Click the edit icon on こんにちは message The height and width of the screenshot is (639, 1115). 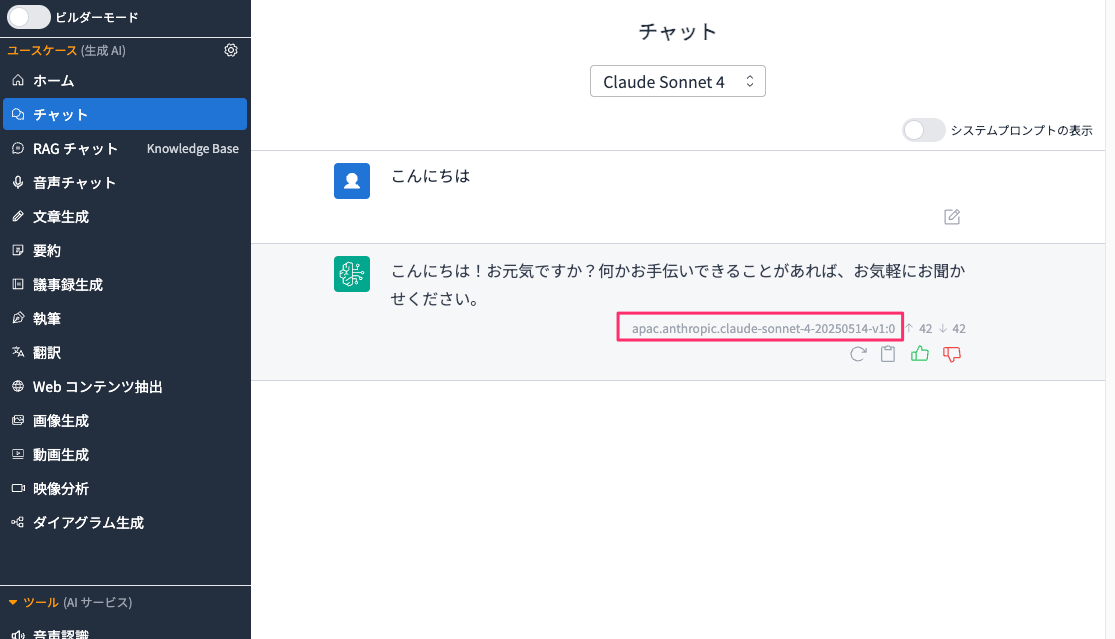[951, 217]
